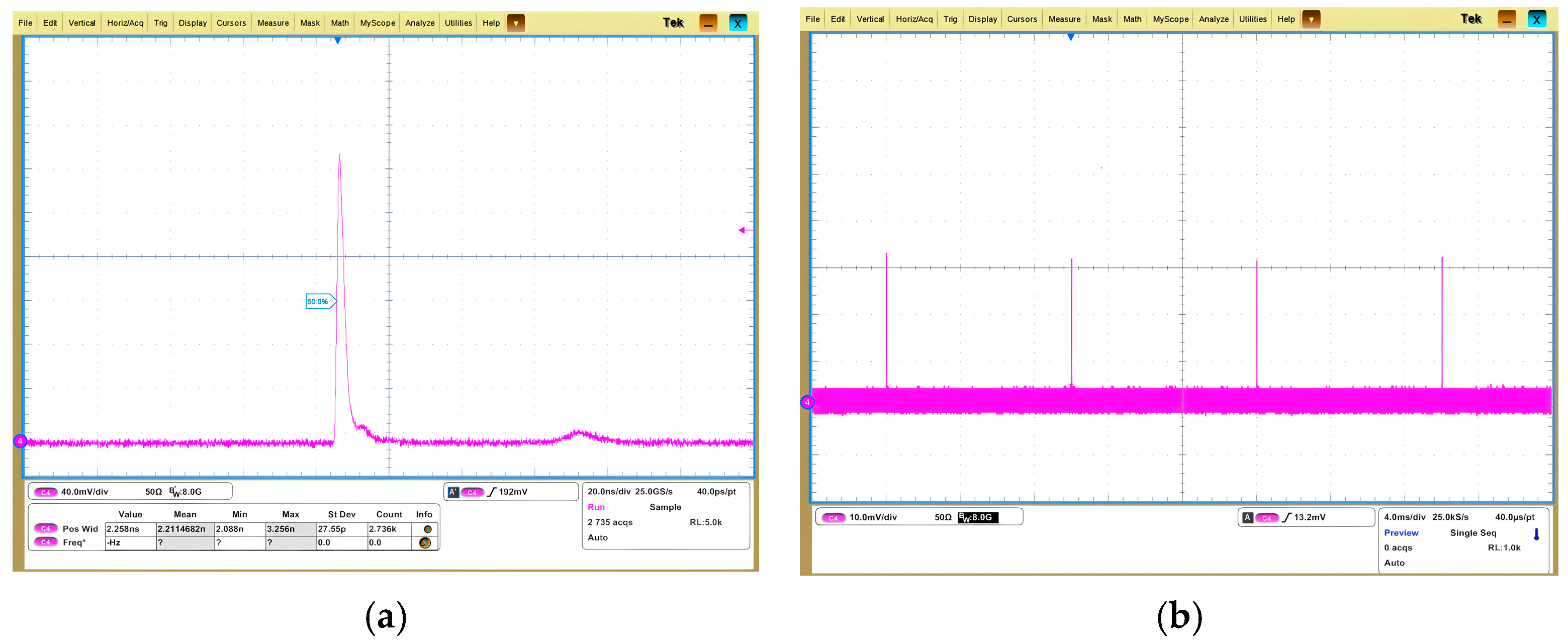Click the 2 735 acqs counter

[x=610, y=522]
